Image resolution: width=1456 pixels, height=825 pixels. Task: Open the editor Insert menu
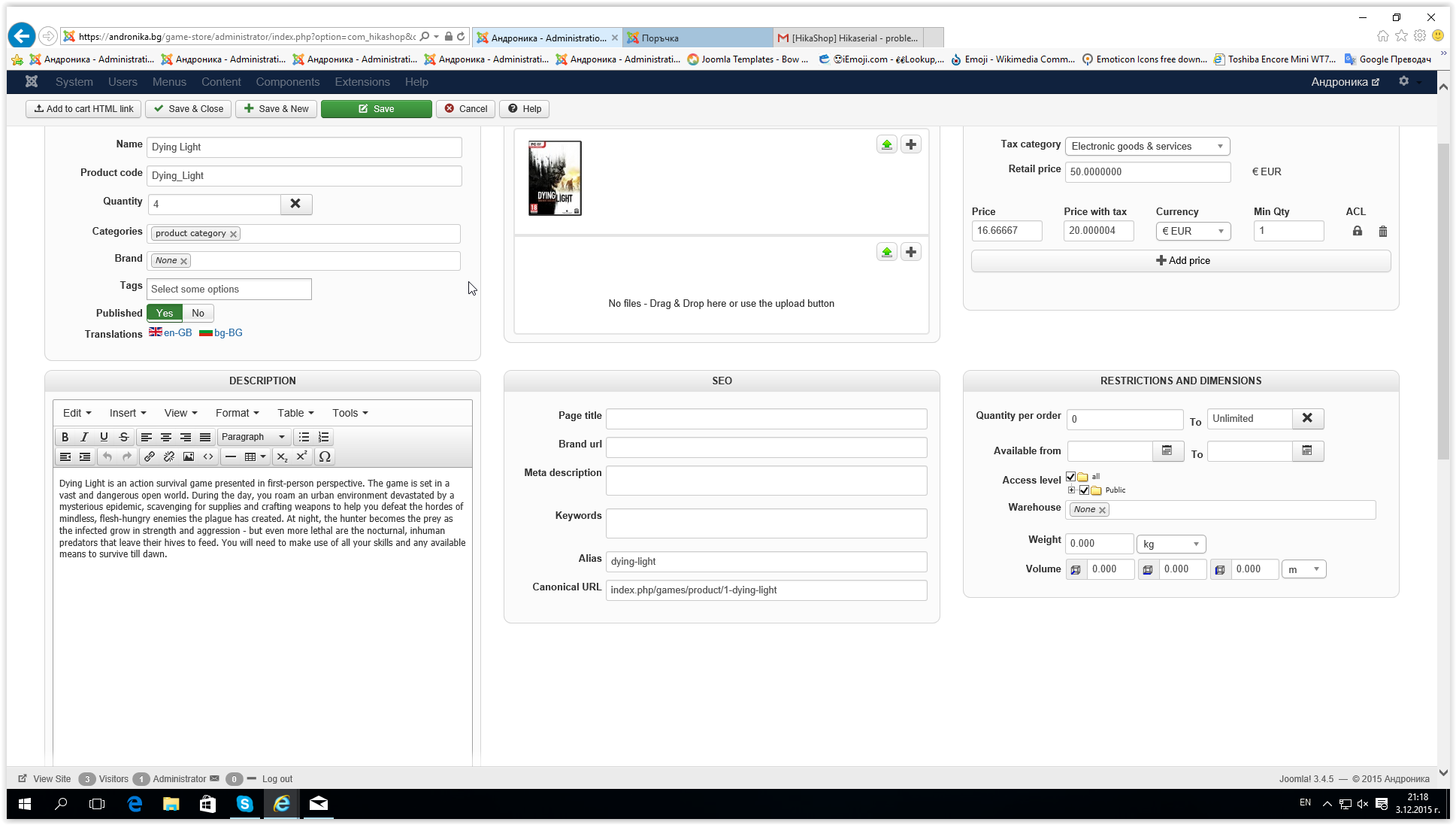(x=127, y=413)
